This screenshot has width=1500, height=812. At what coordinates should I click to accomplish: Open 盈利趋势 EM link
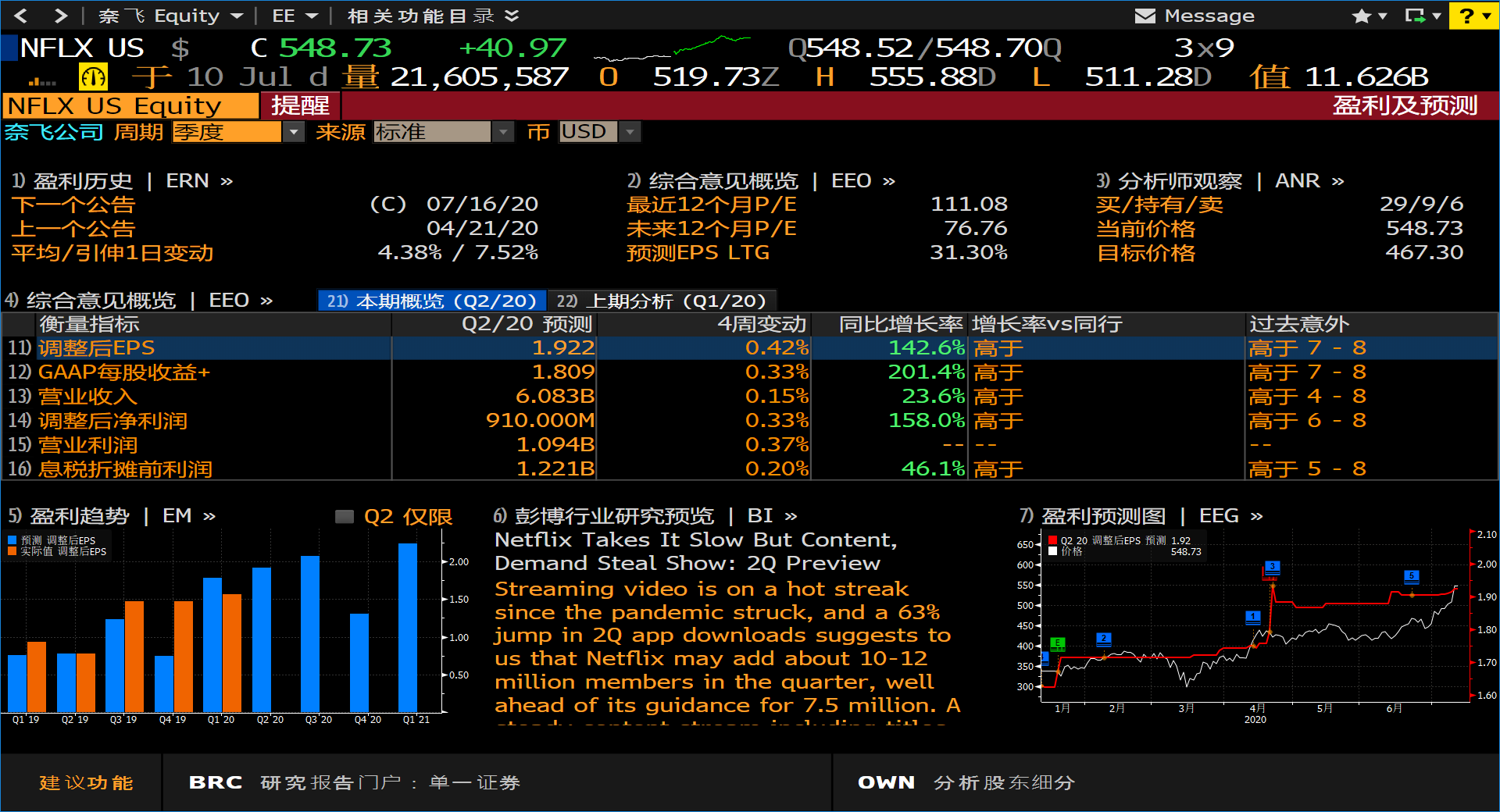pyautogui.click(x=112, y=516)
